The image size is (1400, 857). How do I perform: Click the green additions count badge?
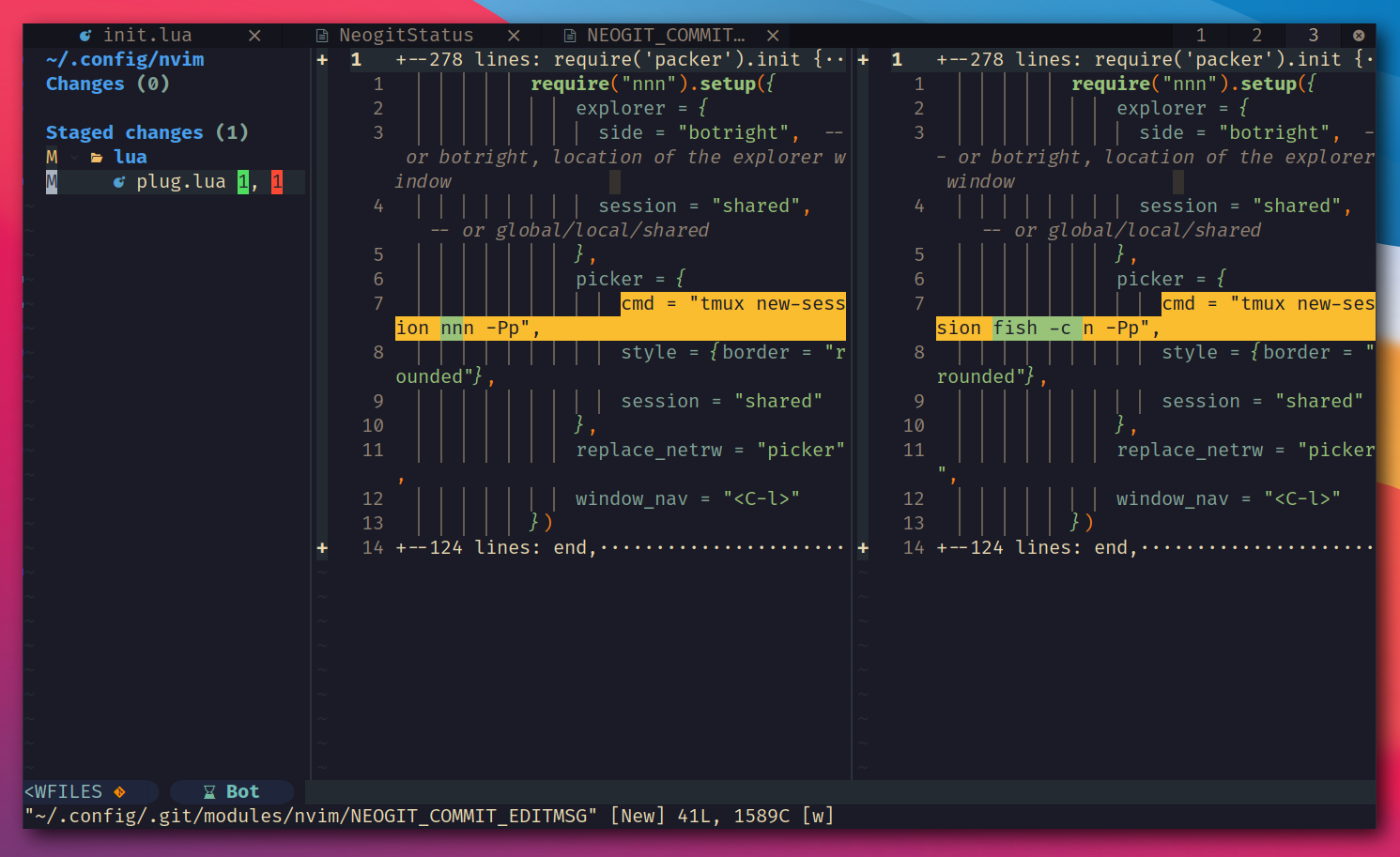click(x=243, y=182)
